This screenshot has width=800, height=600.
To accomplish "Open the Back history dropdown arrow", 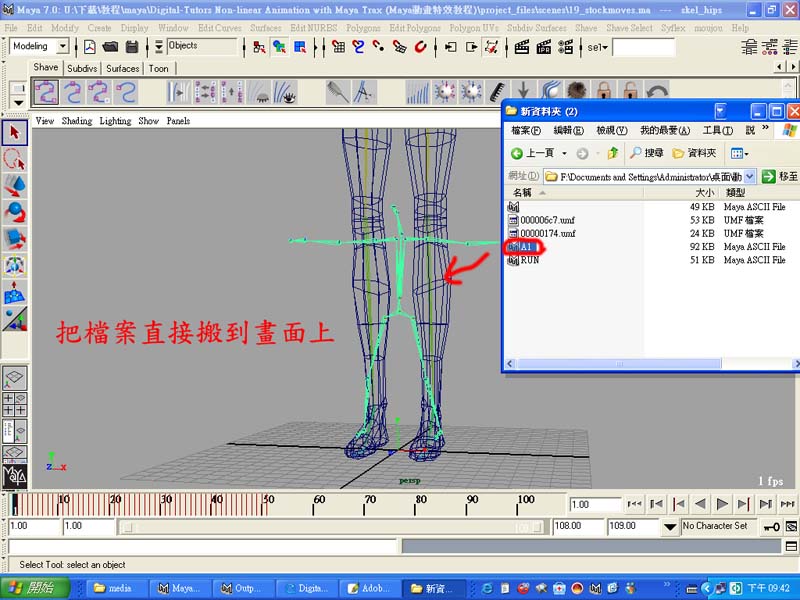I will point(564,153).
